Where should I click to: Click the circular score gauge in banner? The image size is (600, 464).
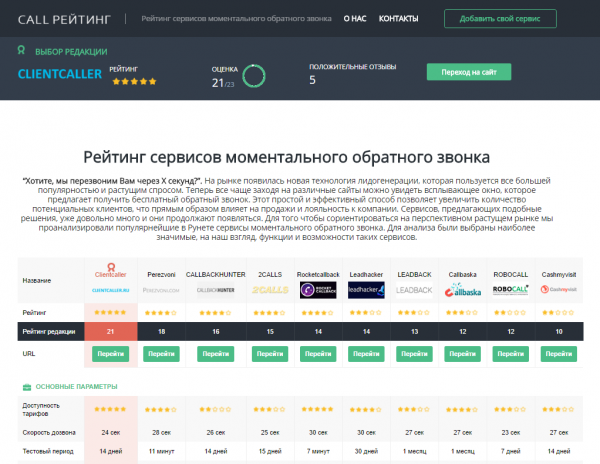[x=254, y=76]
